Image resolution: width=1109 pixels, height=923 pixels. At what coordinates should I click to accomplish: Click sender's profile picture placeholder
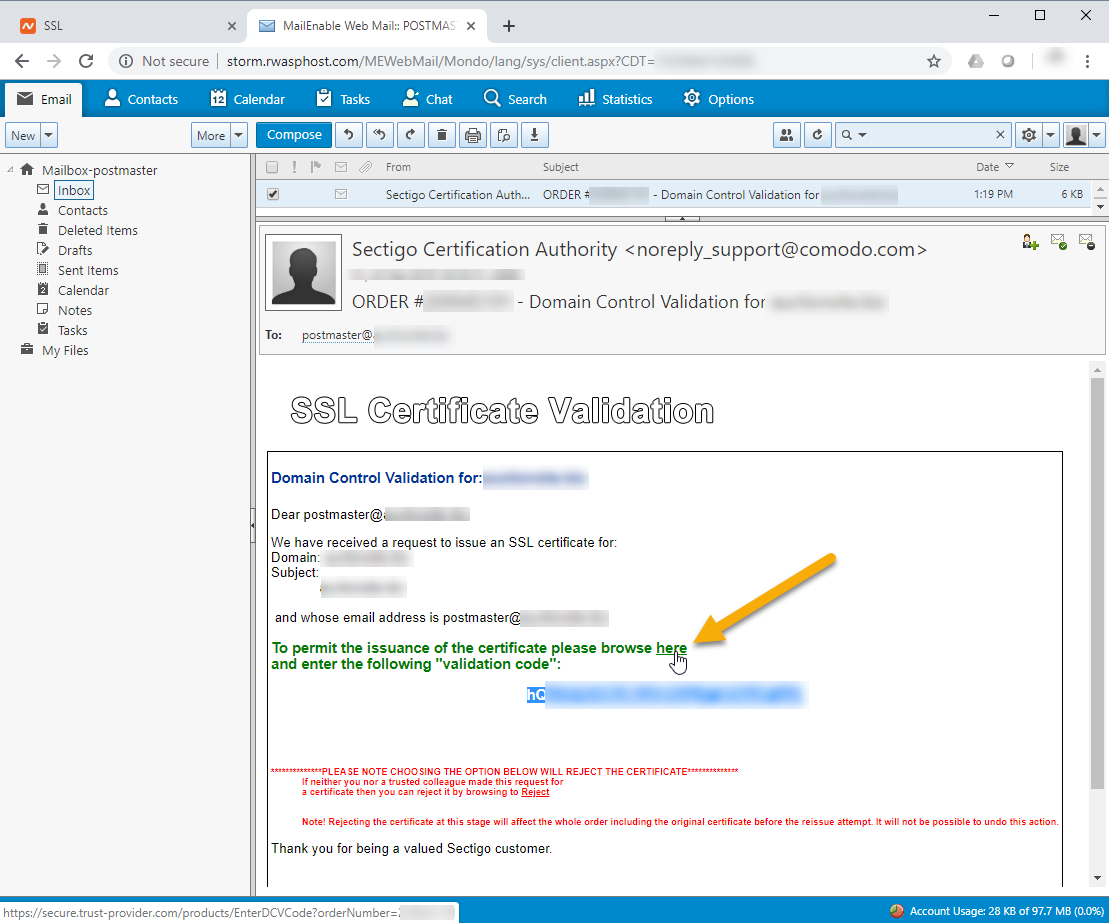(x=303, y=272)
